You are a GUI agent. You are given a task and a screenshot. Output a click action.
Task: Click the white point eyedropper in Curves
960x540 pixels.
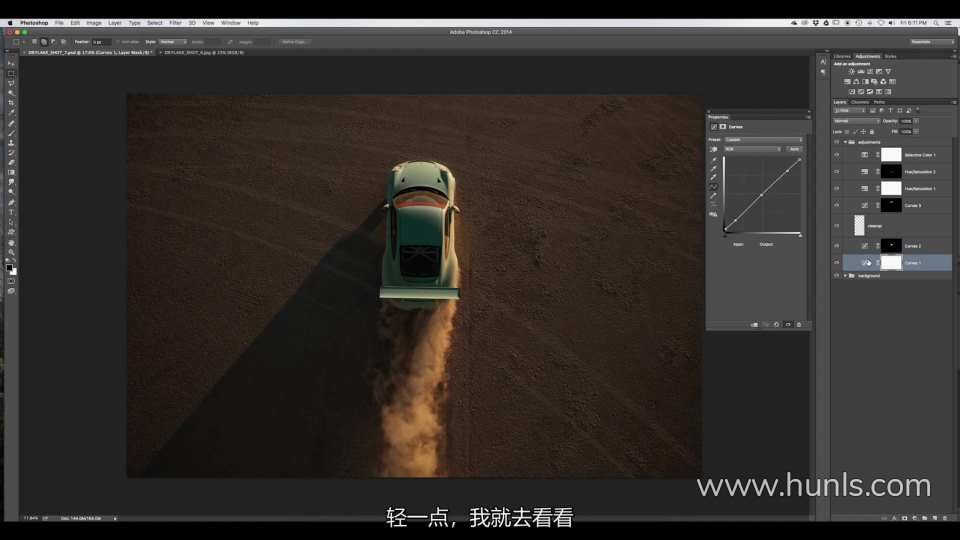[714, 178]
